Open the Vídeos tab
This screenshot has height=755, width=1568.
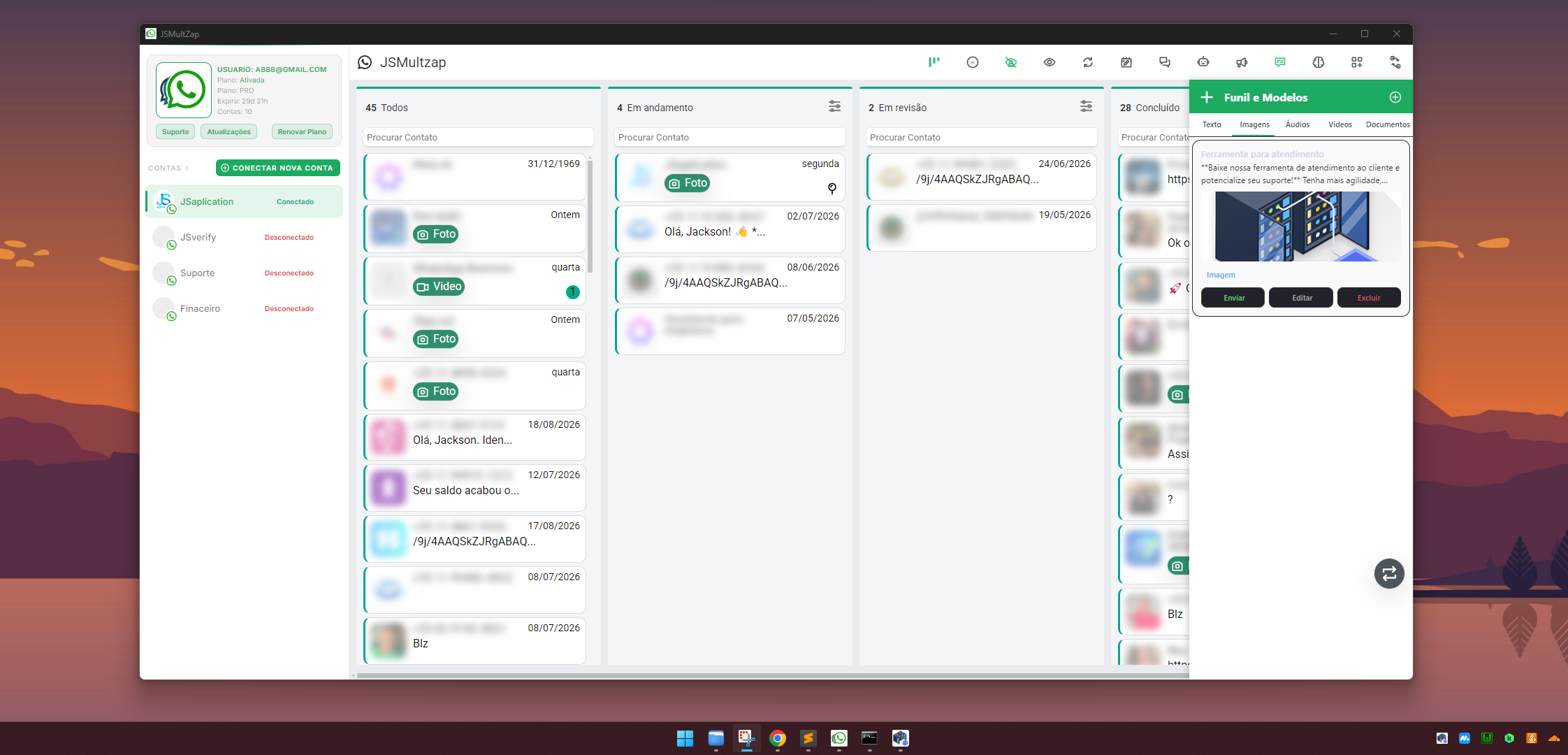pos(1340,124)
